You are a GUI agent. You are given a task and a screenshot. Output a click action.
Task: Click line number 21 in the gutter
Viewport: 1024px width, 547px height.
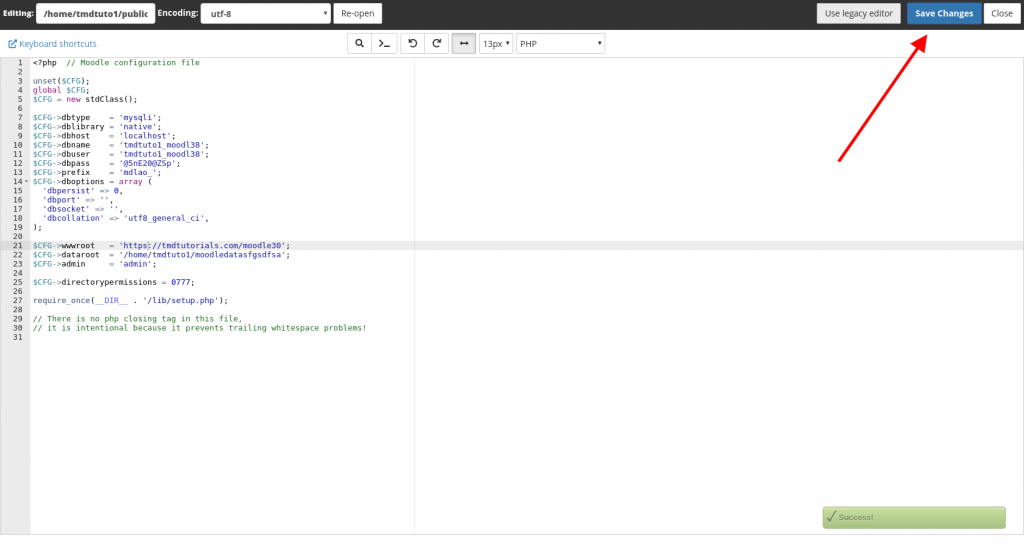point(18,245)
